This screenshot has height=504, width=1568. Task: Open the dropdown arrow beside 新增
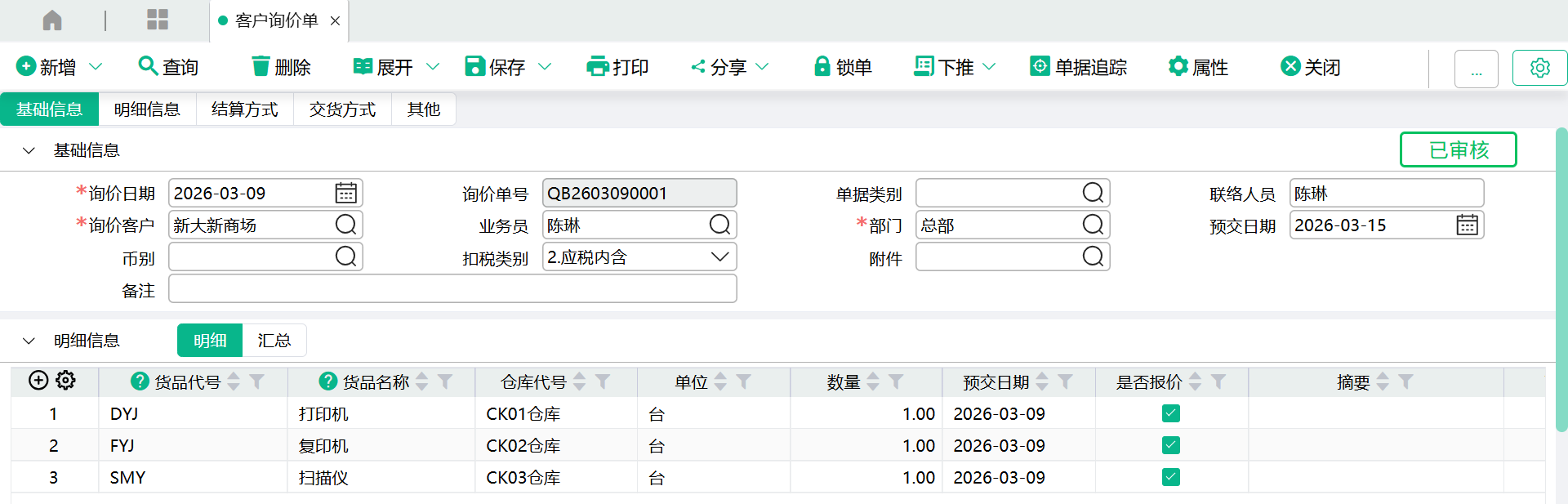96,67
